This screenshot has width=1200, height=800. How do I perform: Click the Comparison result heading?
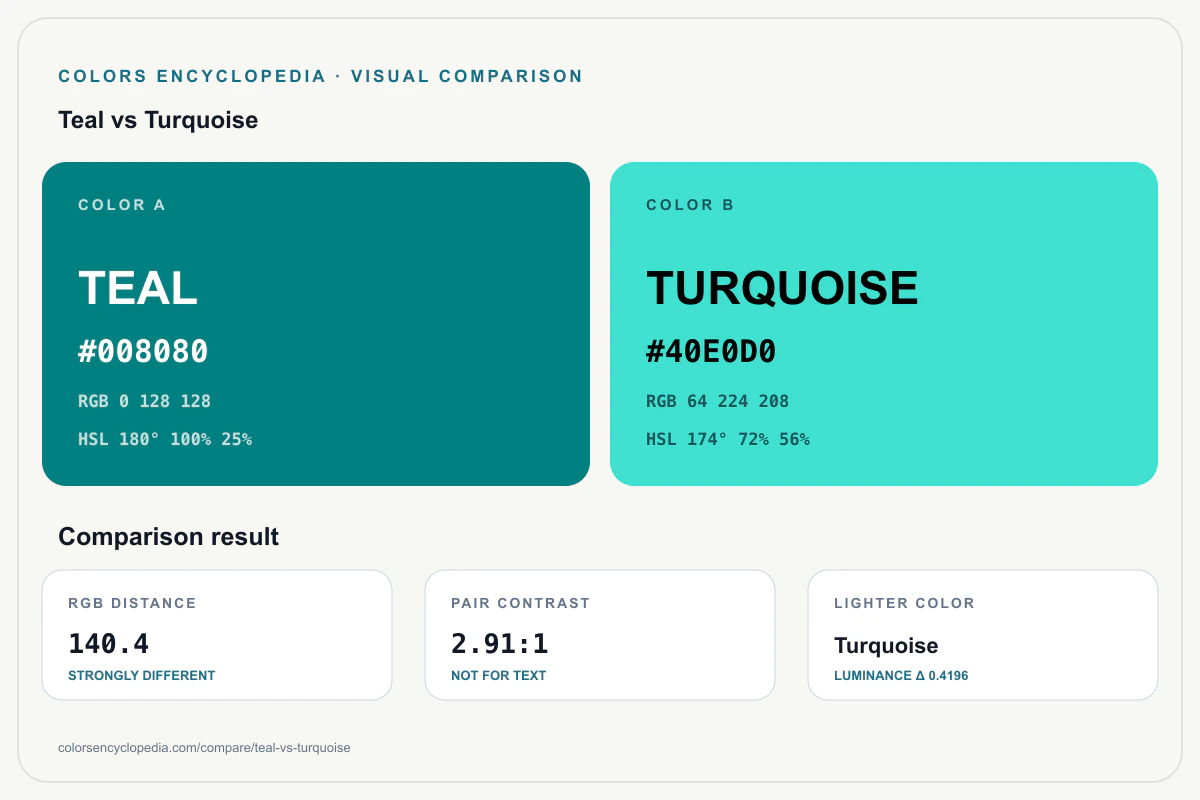pyautogui.click(x=169, y=537)
